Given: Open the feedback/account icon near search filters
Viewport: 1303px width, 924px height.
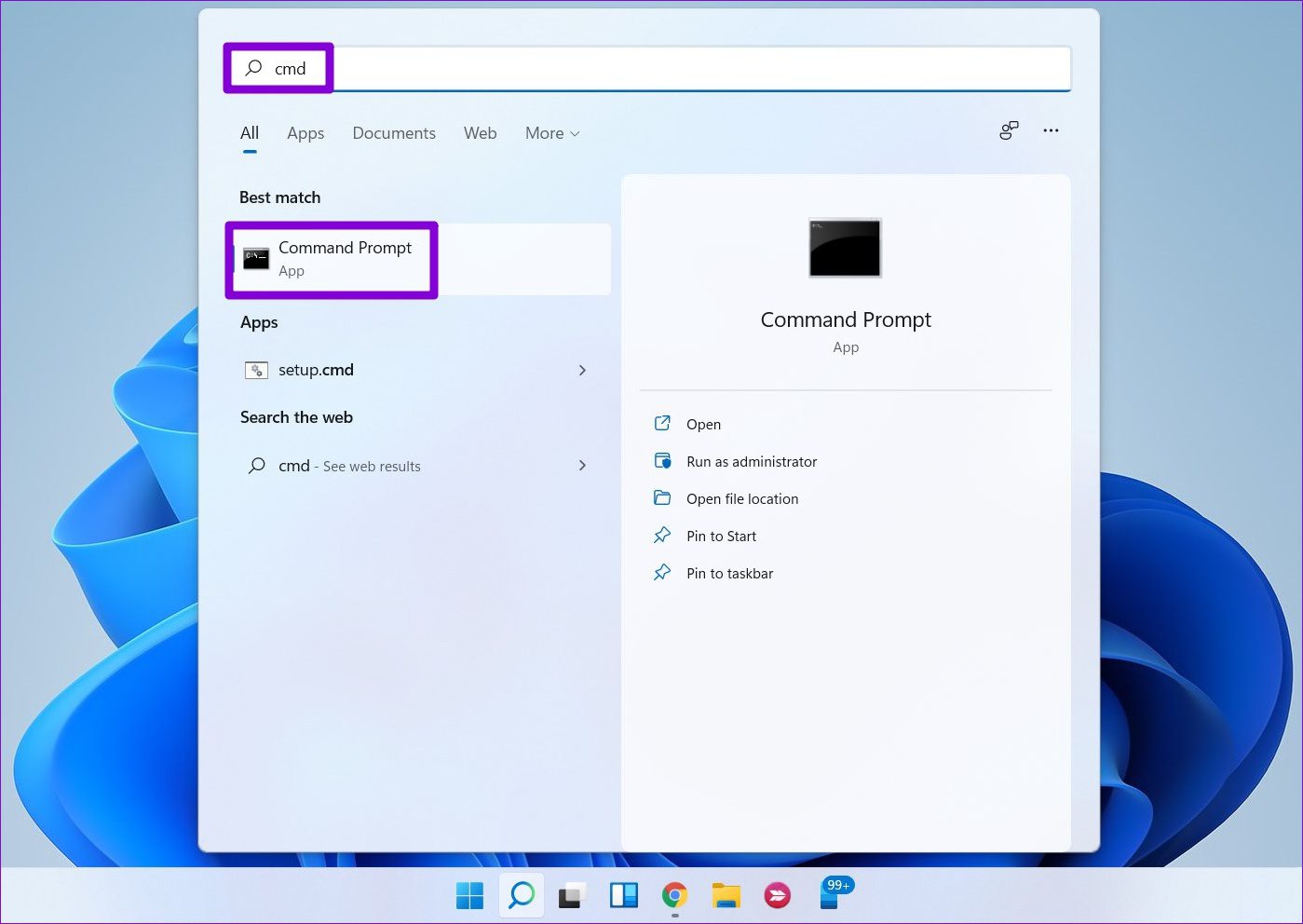Looking at the screenshot, I should click(1009, 131).
